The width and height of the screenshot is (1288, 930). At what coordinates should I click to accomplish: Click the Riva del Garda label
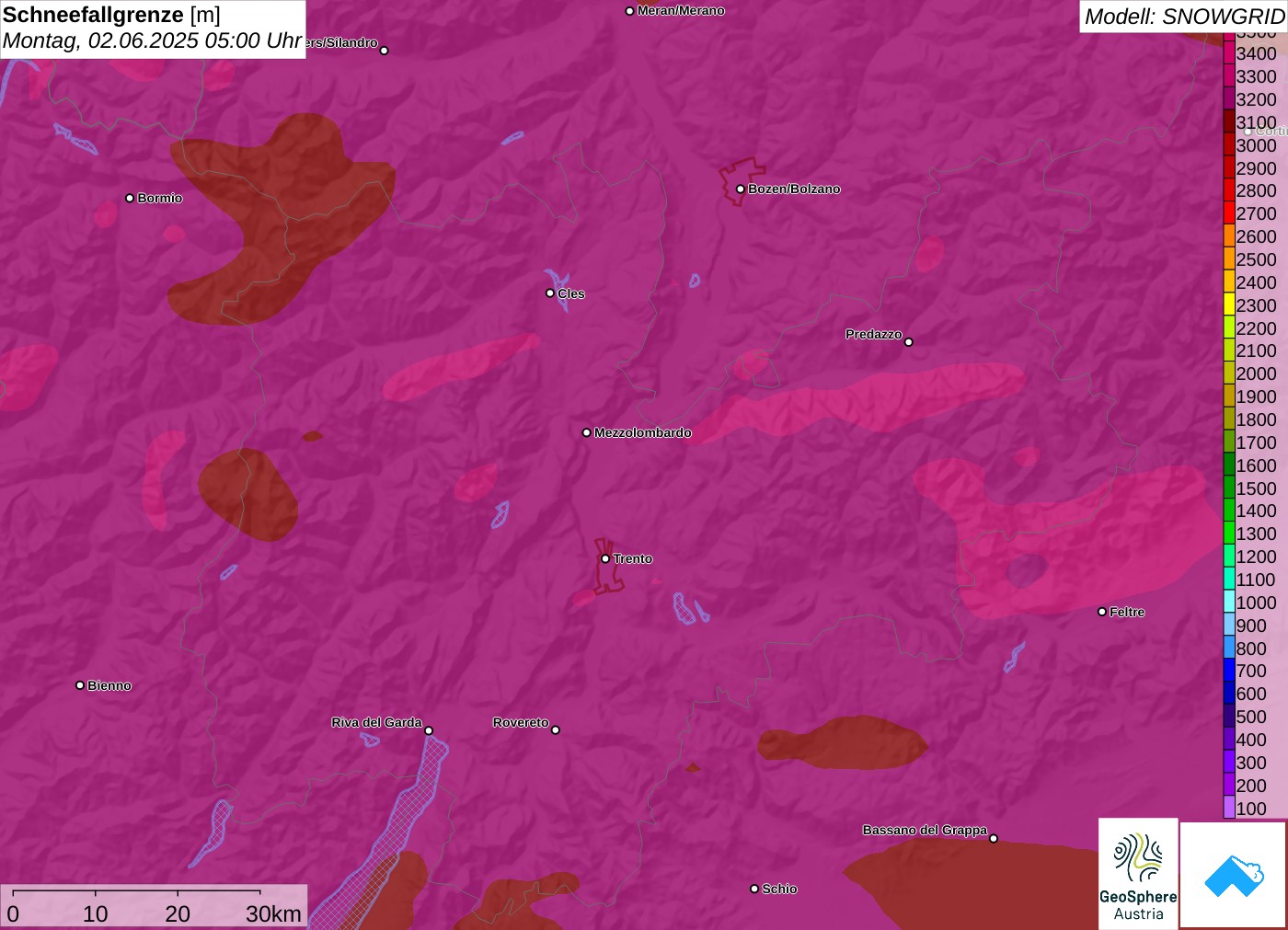(376, 722)
